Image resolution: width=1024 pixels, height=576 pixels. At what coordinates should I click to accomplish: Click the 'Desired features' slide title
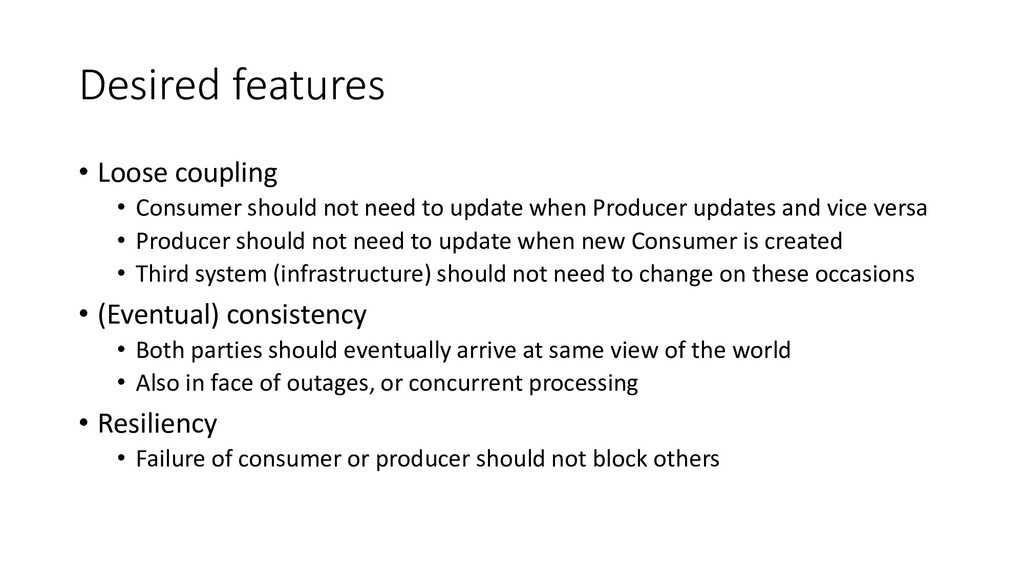point(231,87)
